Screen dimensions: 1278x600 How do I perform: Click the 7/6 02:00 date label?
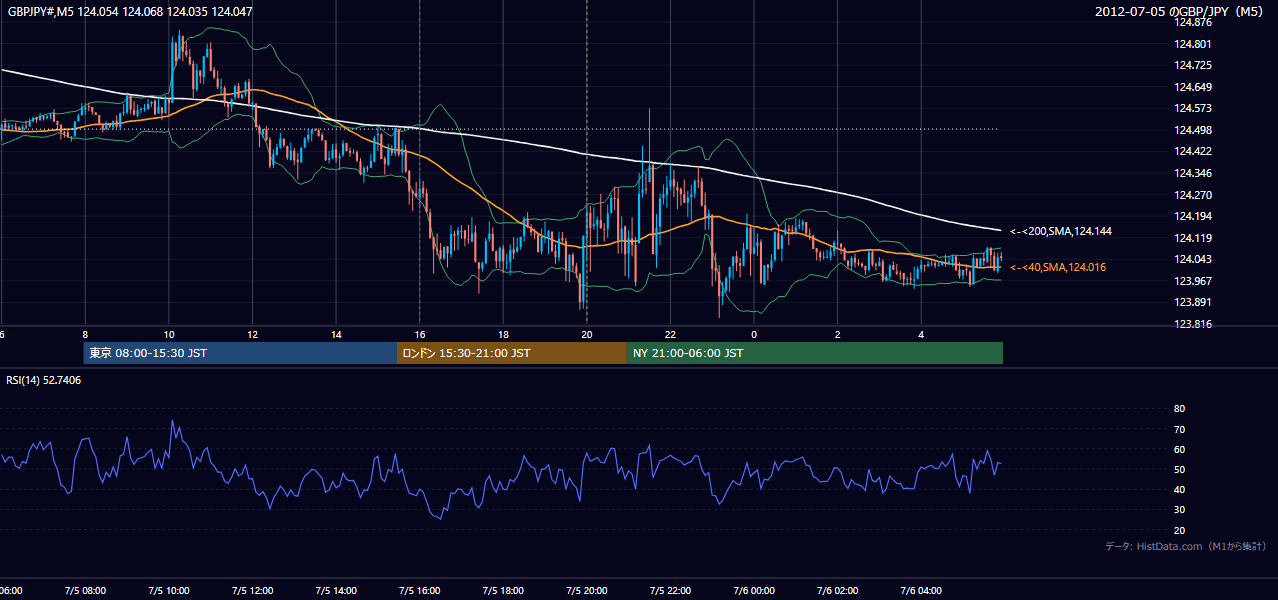point(837,591)
